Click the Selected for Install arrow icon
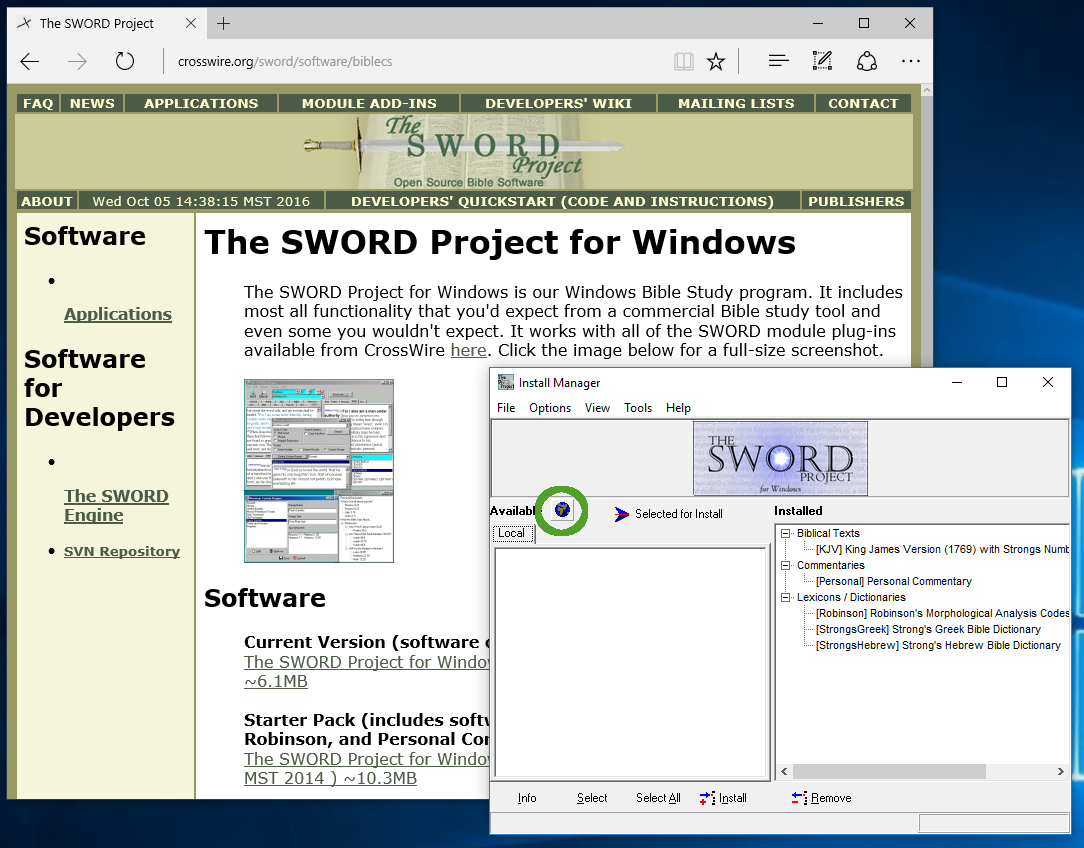1084x848 pixels. (622, 514)
